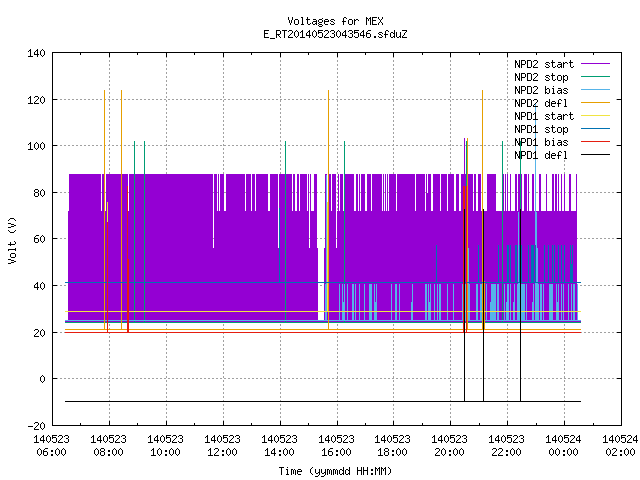The image size is (640, 480).
Task: Click the 'NPD2 start' legend label
Action: point(544,64)
